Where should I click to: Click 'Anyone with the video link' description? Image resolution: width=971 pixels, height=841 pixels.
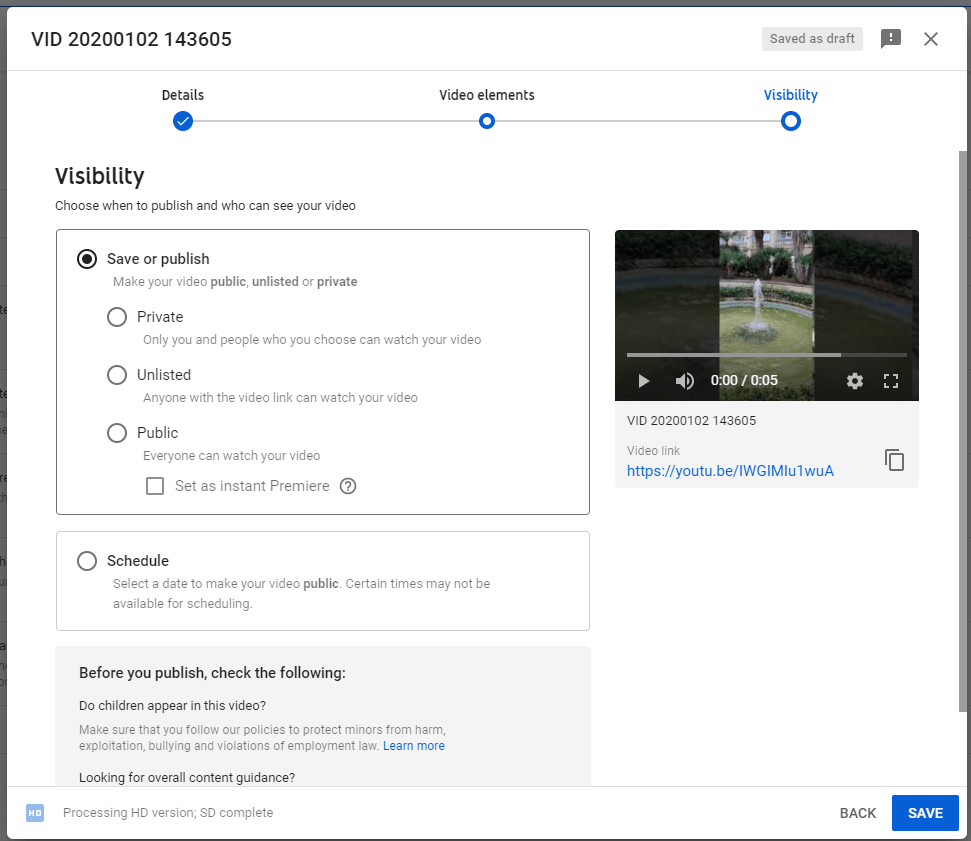click(281, 398)
